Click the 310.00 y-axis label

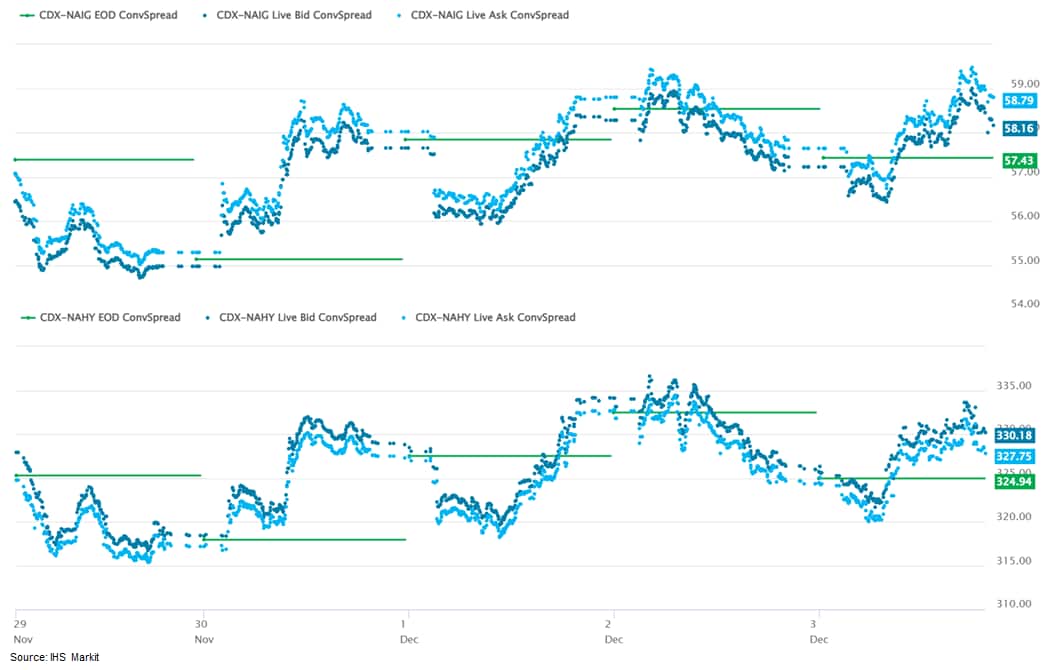pyautogui.click(x=1017, y=605)
